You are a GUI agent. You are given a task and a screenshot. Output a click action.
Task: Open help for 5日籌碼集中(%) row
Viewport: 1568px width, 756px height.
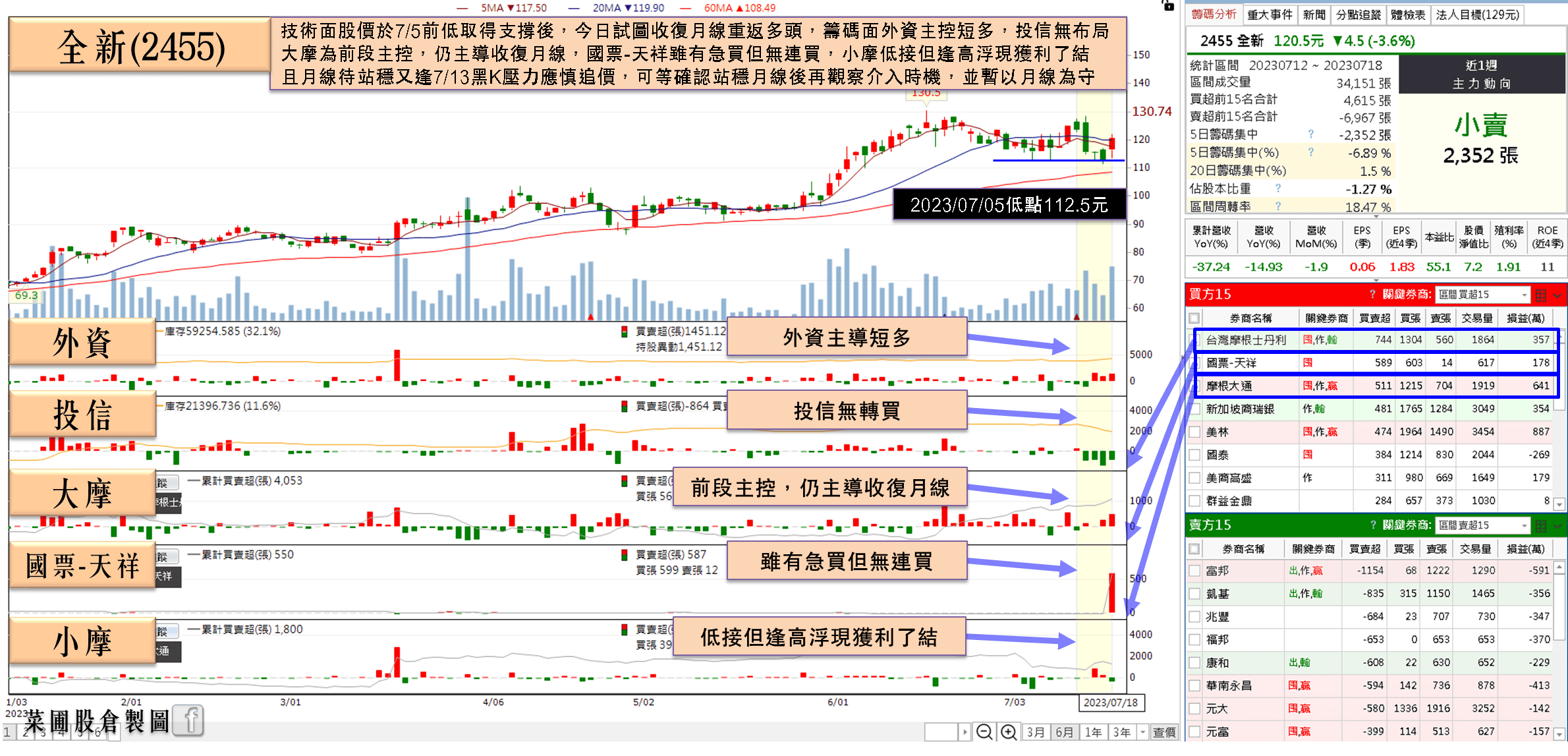click(1310, 152)
